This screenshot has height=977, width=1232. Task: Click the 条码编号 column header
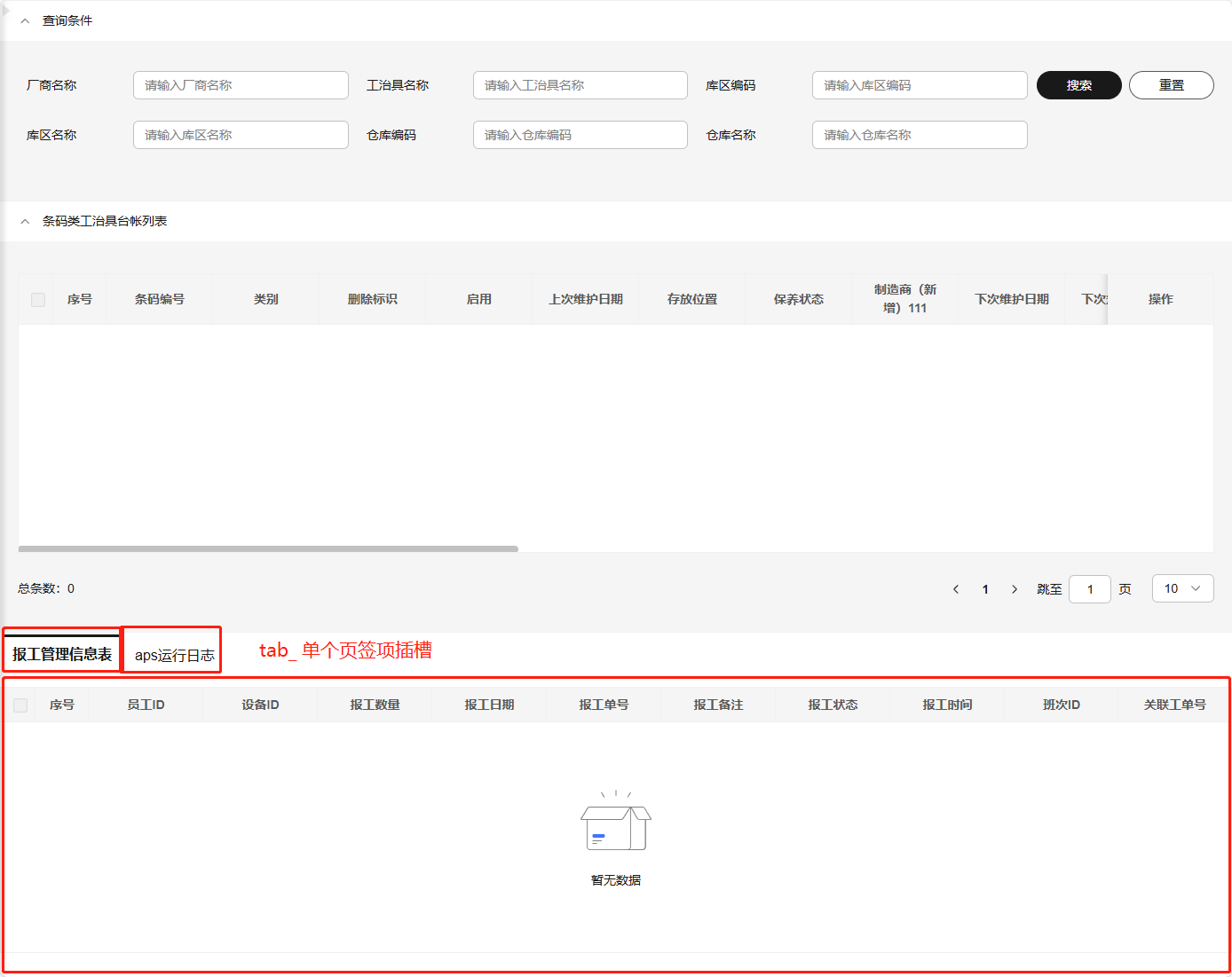tap(160, 300)
